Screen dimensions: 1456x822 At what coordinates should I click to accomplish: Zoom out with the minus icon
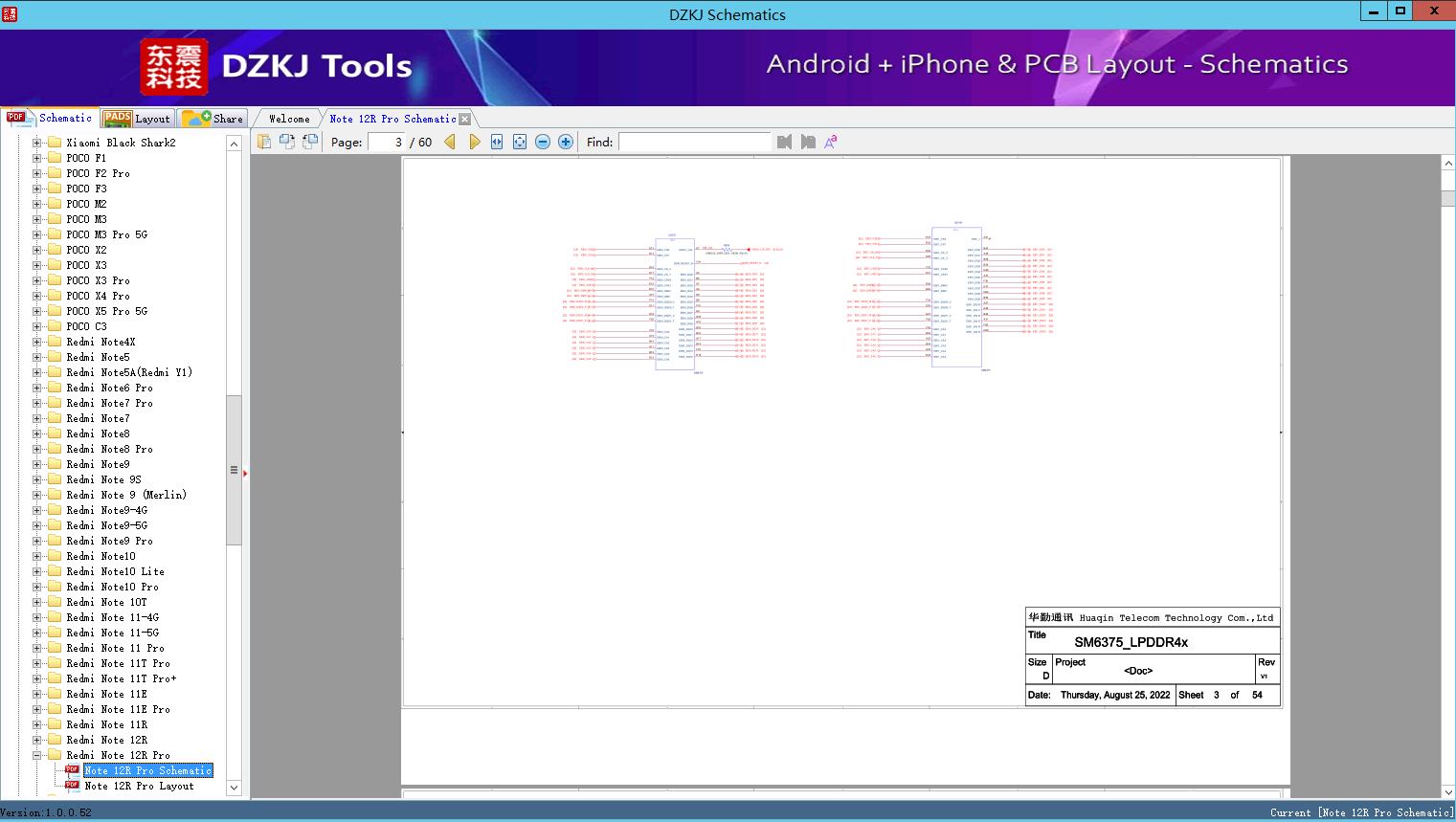click(543, 142)
